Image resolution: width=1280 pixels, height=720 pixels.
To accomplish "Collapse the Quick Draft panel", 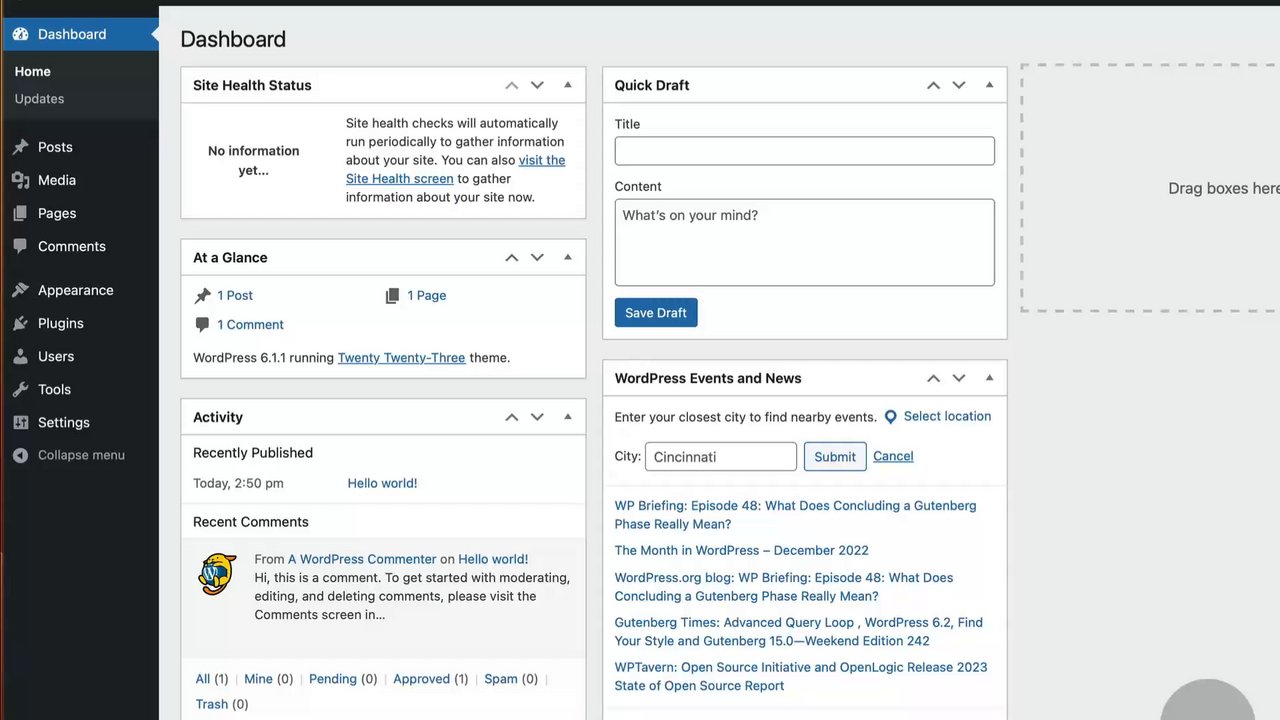I will pos(990,85).
